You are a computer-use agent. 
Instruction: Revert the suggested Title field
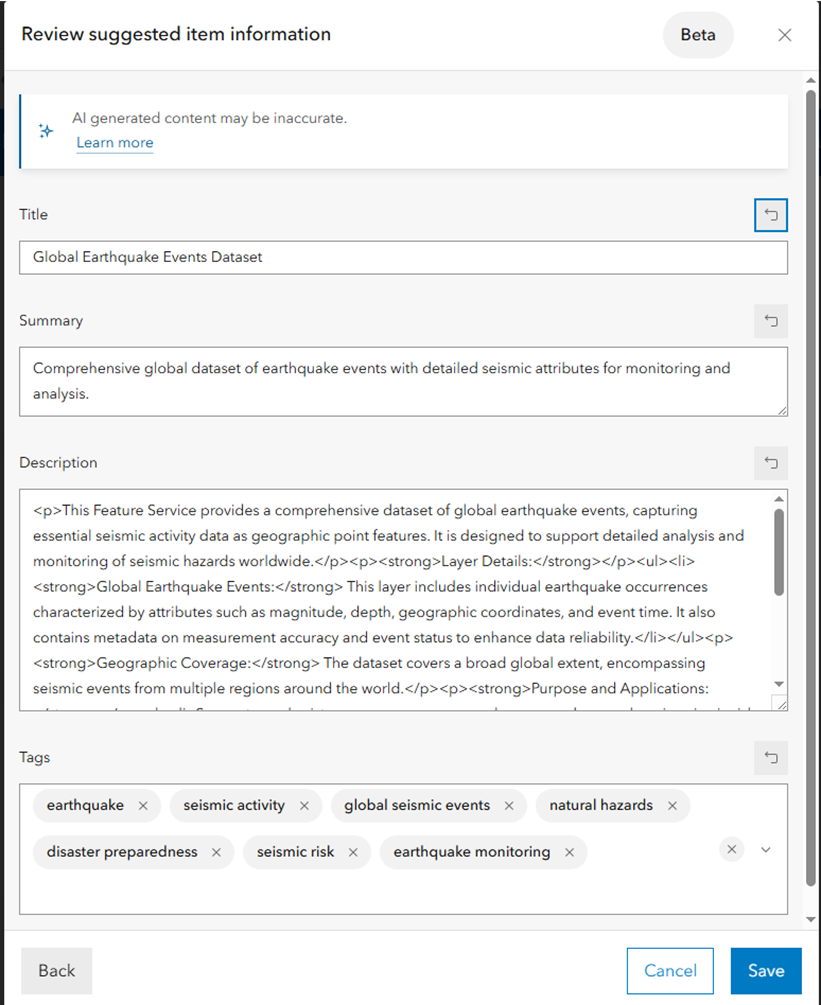point(771,215)
